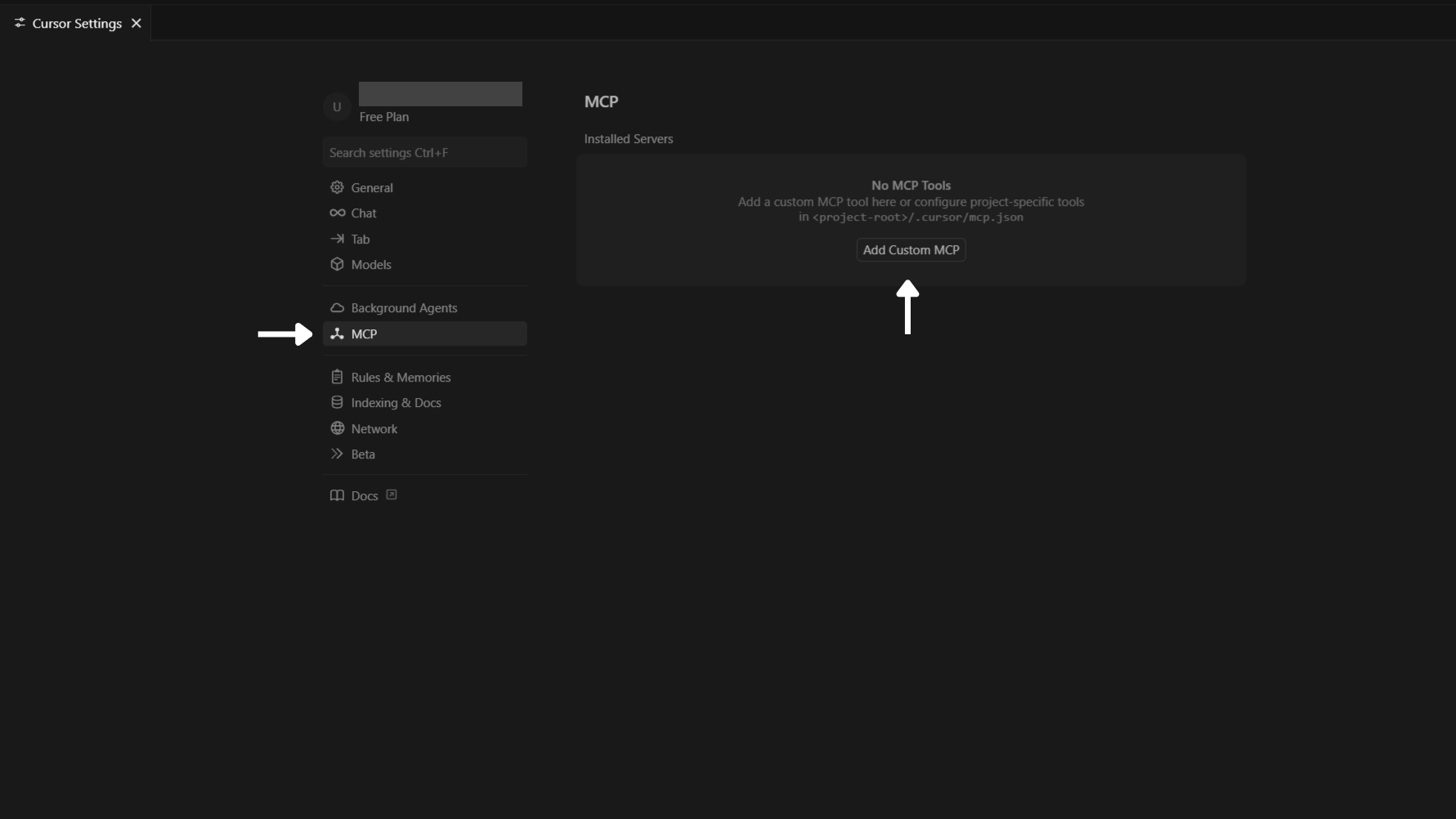Click the Cursor Settings sliders icon
The image size is (1456, 819).
[x=20, y=23]
